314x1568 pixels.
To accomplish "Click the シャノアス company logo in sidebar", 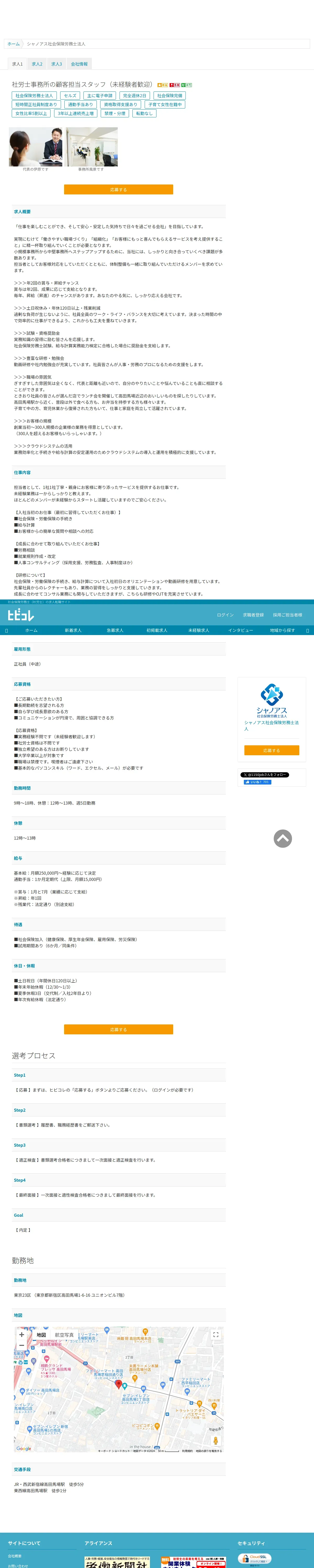I will (272, 700).
